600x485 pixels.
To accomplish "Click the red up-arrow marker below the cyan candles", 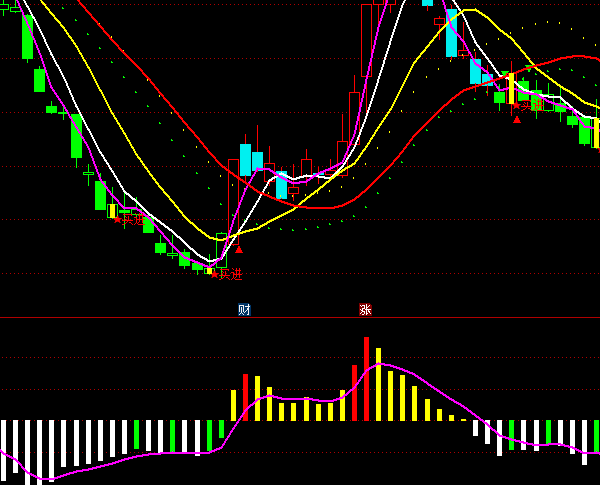I will (239, 249).
